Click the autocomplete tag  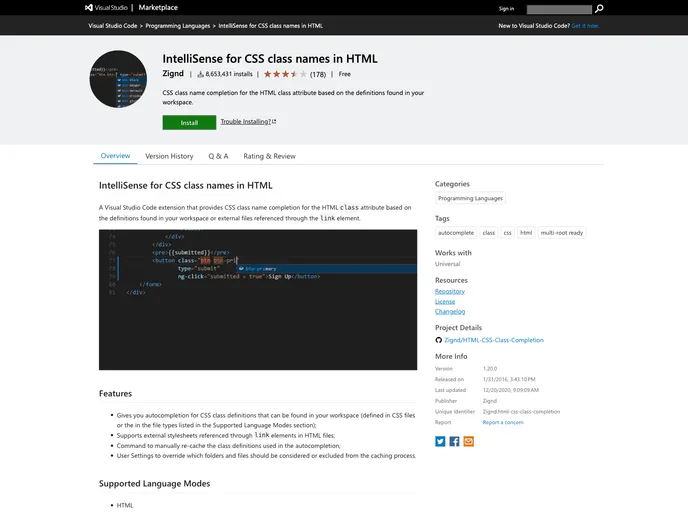456,233
